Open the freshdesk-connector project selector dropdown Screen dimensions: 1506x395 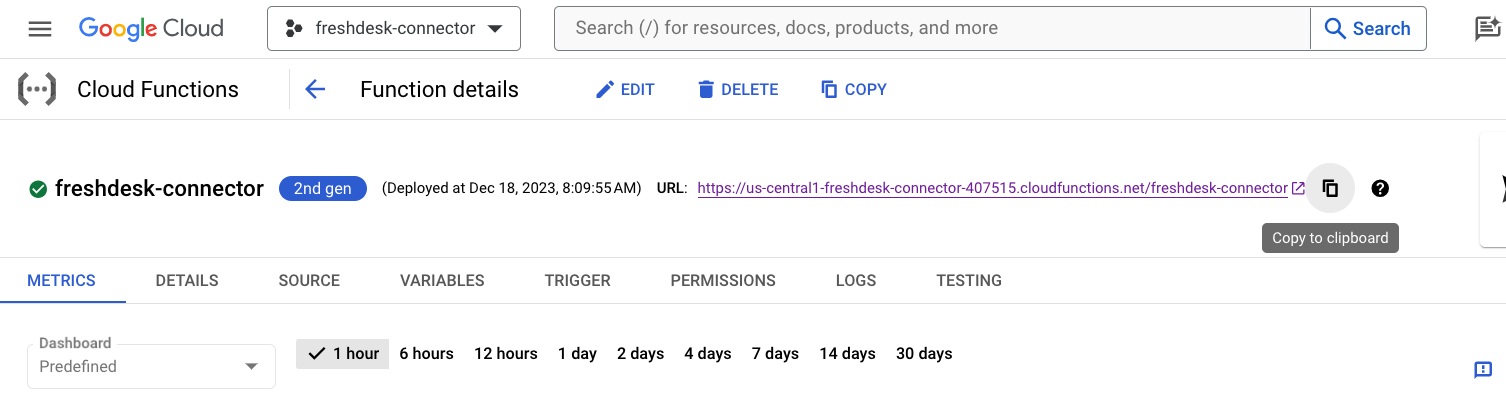click(394, 29)
